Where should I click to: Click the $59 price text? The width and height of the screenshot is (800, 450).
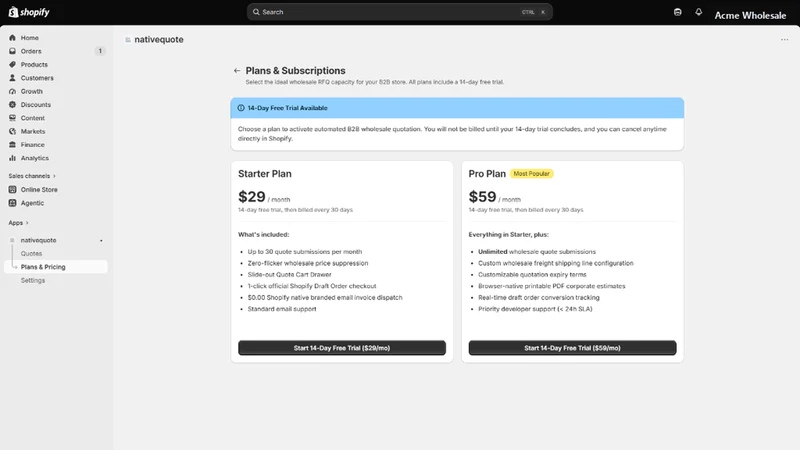[x=482, y=196]
